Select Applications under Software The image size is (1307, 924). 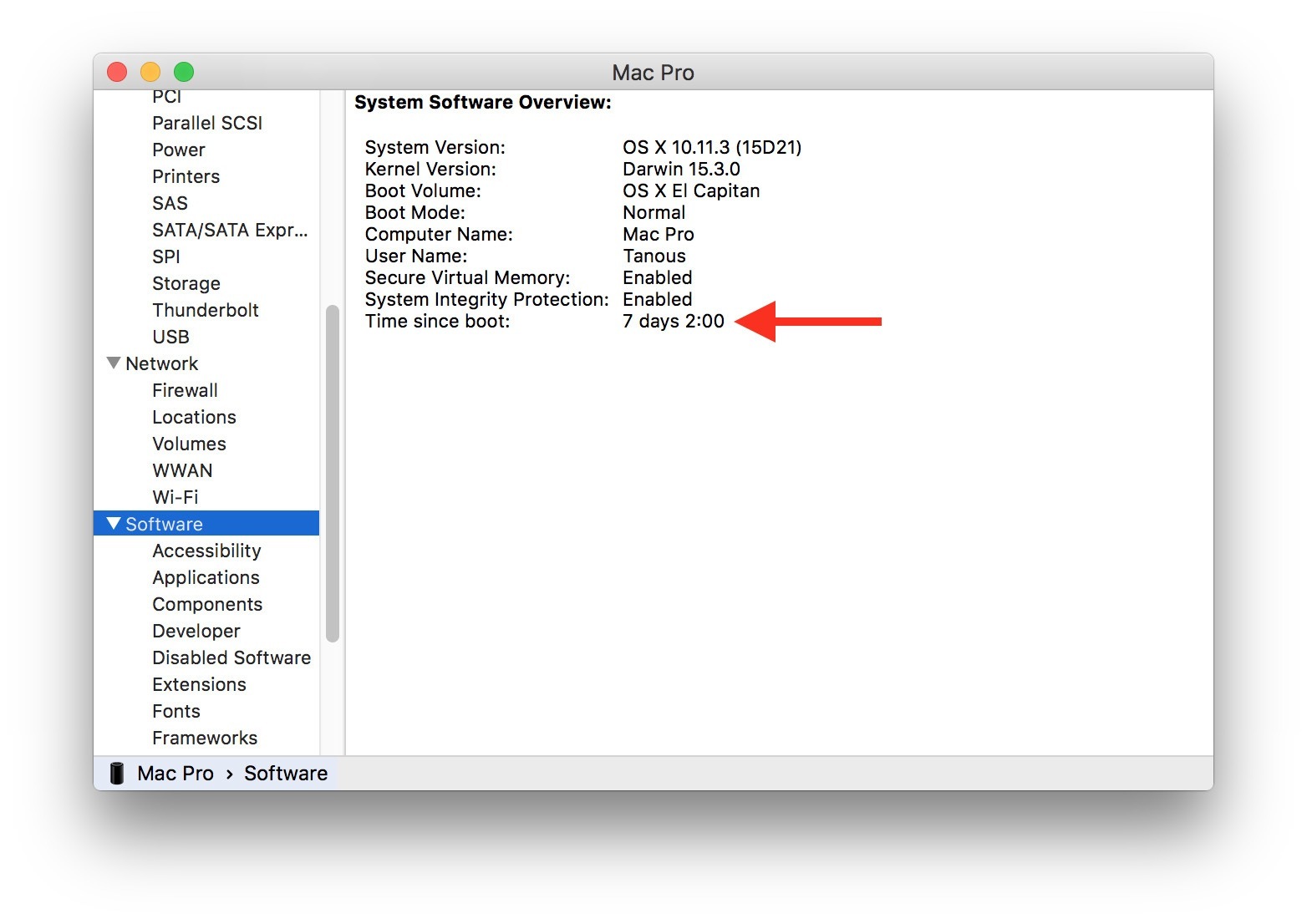206,577
